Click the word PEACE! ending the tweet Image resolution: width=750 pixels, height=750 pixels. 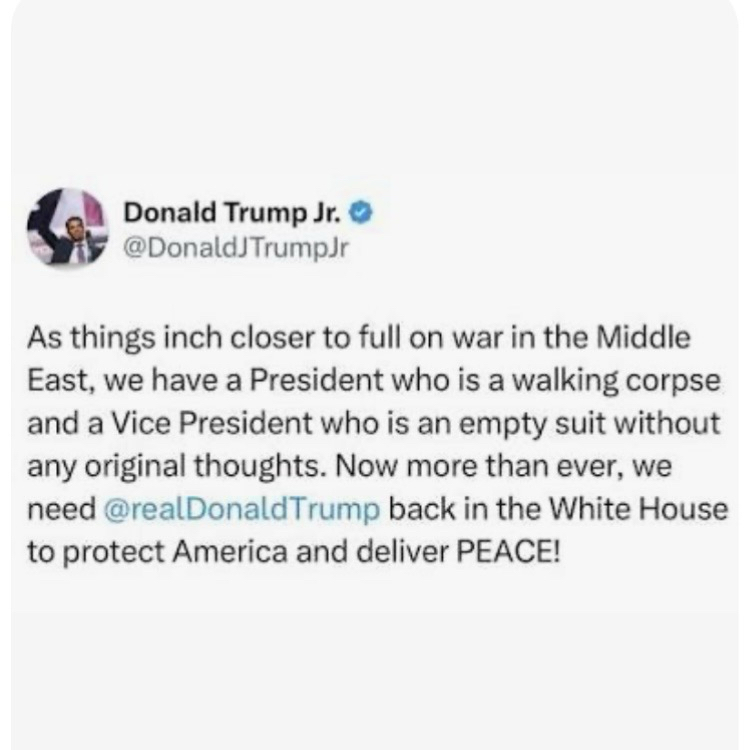tap(507, 551)
